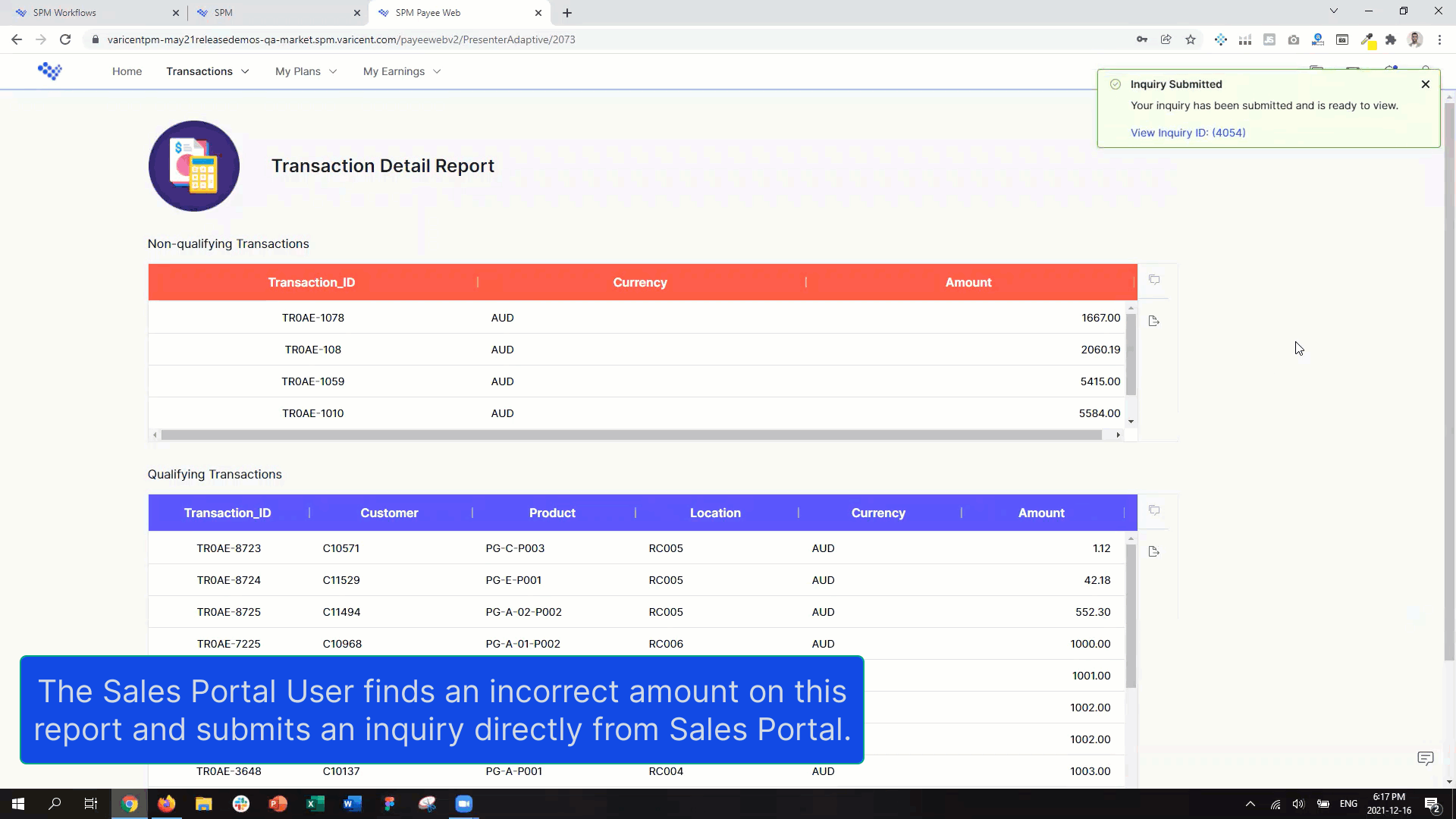Expand the My Plans dropdown menu

[306, 71]
